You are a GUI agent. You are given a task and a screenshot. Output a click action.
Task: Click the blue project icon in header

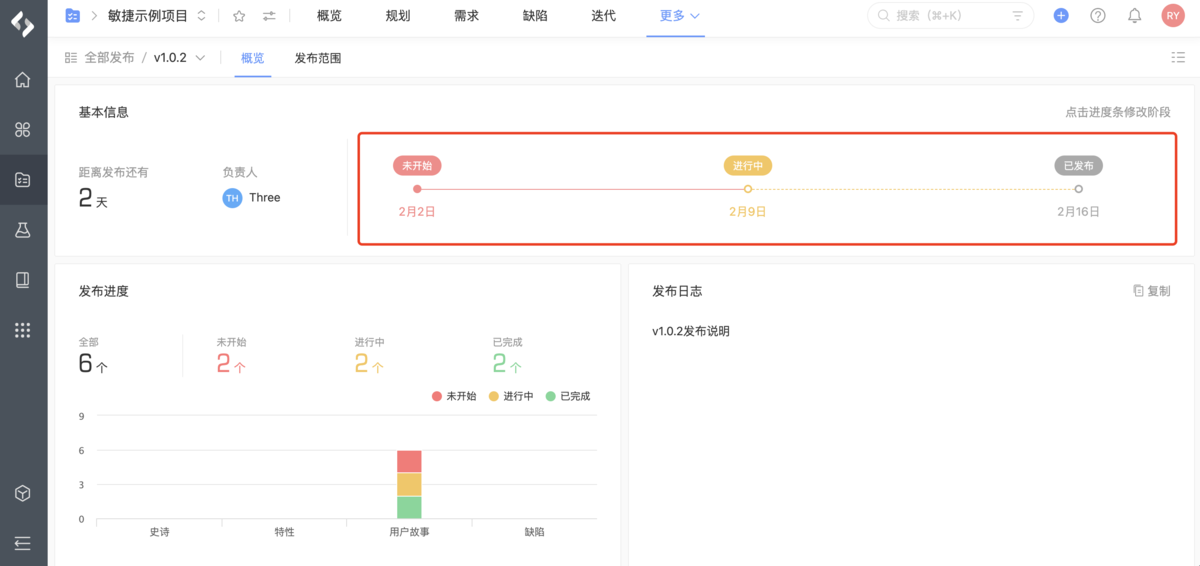click(73, 15)
